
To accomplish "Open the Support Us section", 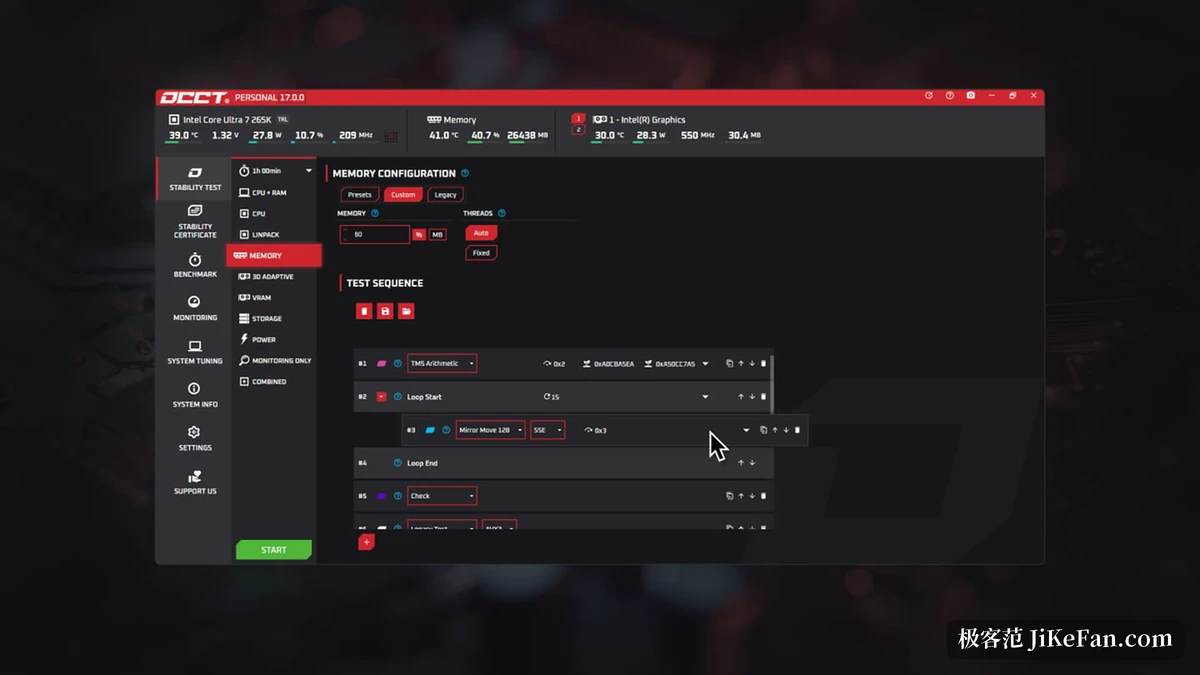I will [195, 482].
